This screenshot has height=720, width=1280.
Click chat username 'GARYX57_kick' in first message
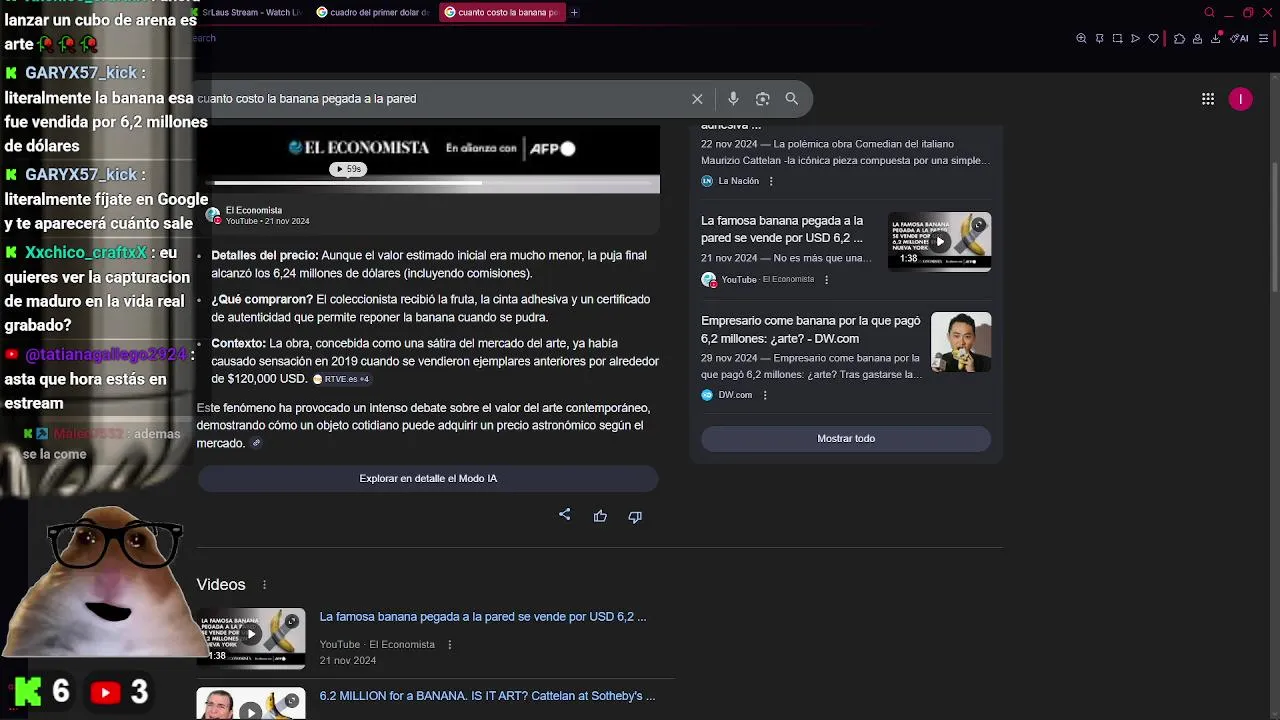tap(83, 73)
